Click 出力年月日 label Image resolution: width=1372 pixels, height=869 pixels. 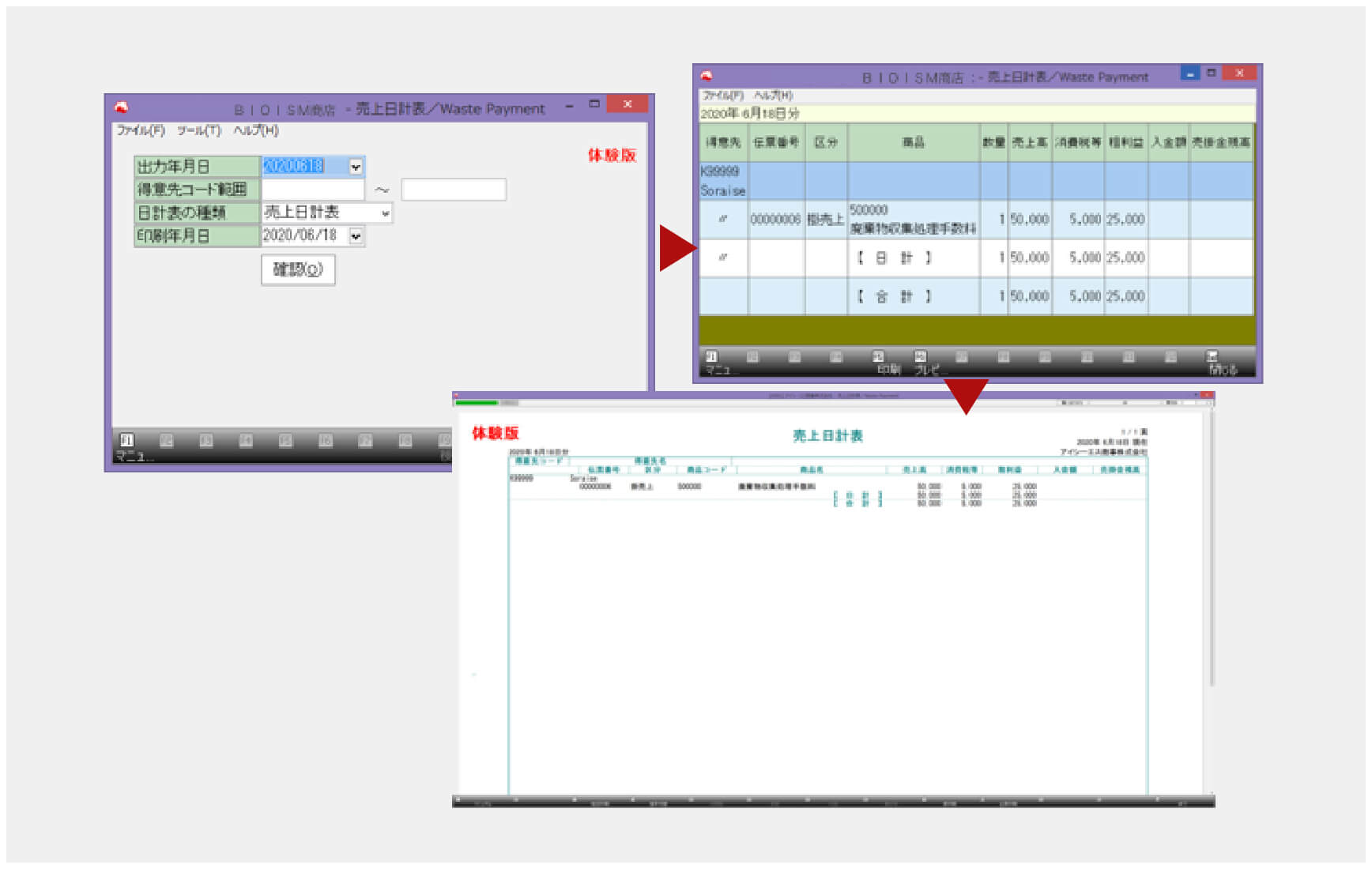(x=197, y=167)
